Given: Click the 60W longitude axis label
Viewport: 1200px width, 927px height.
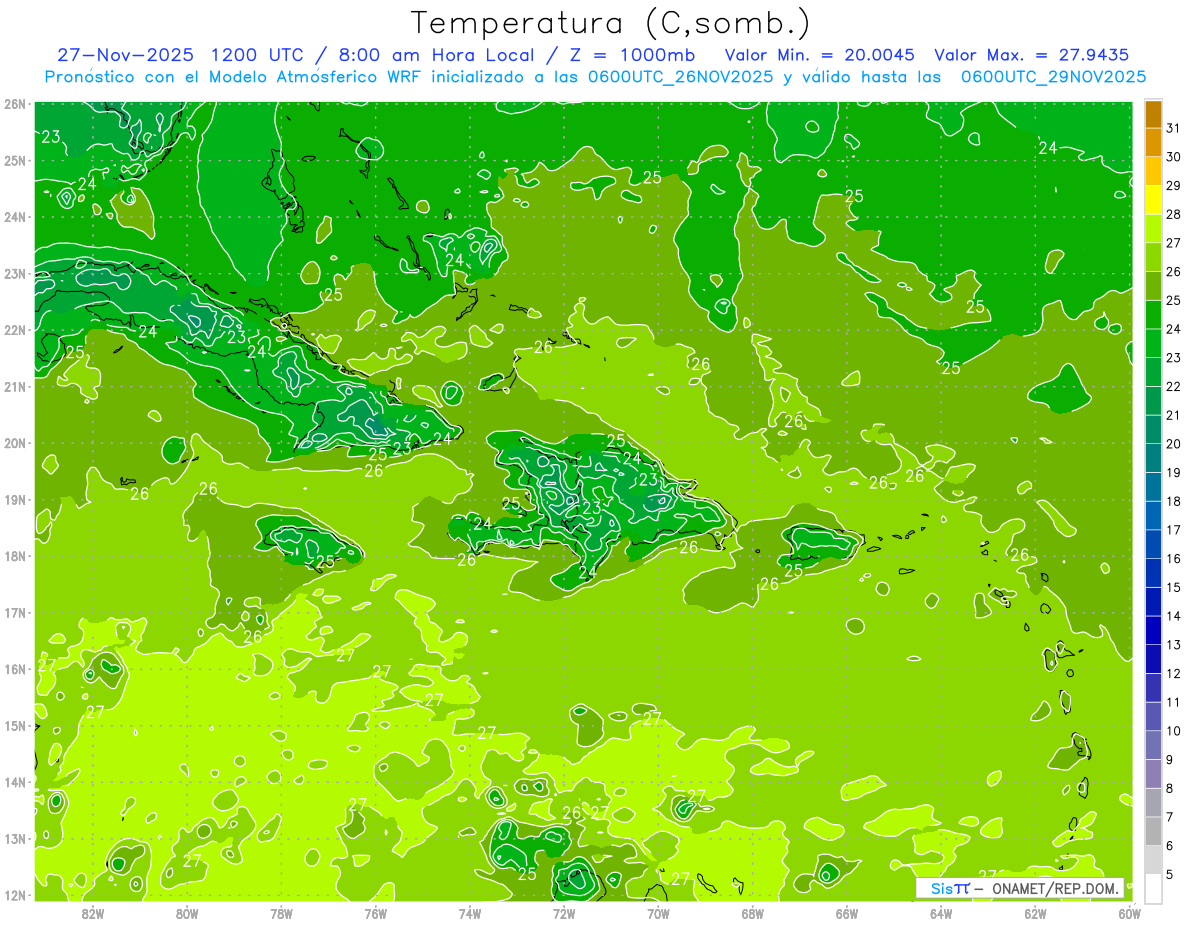Looking at the screenshot, I should pos(1130,913).
